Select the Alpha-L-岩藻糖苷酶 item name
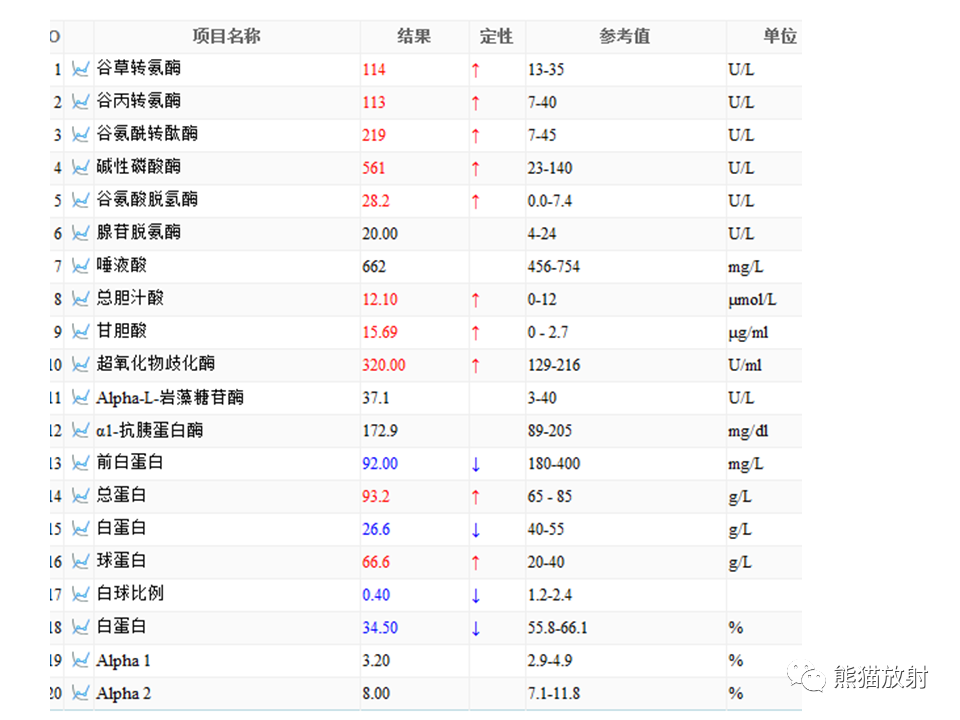The width and height of the screenshot is (960, 720). 170,397
